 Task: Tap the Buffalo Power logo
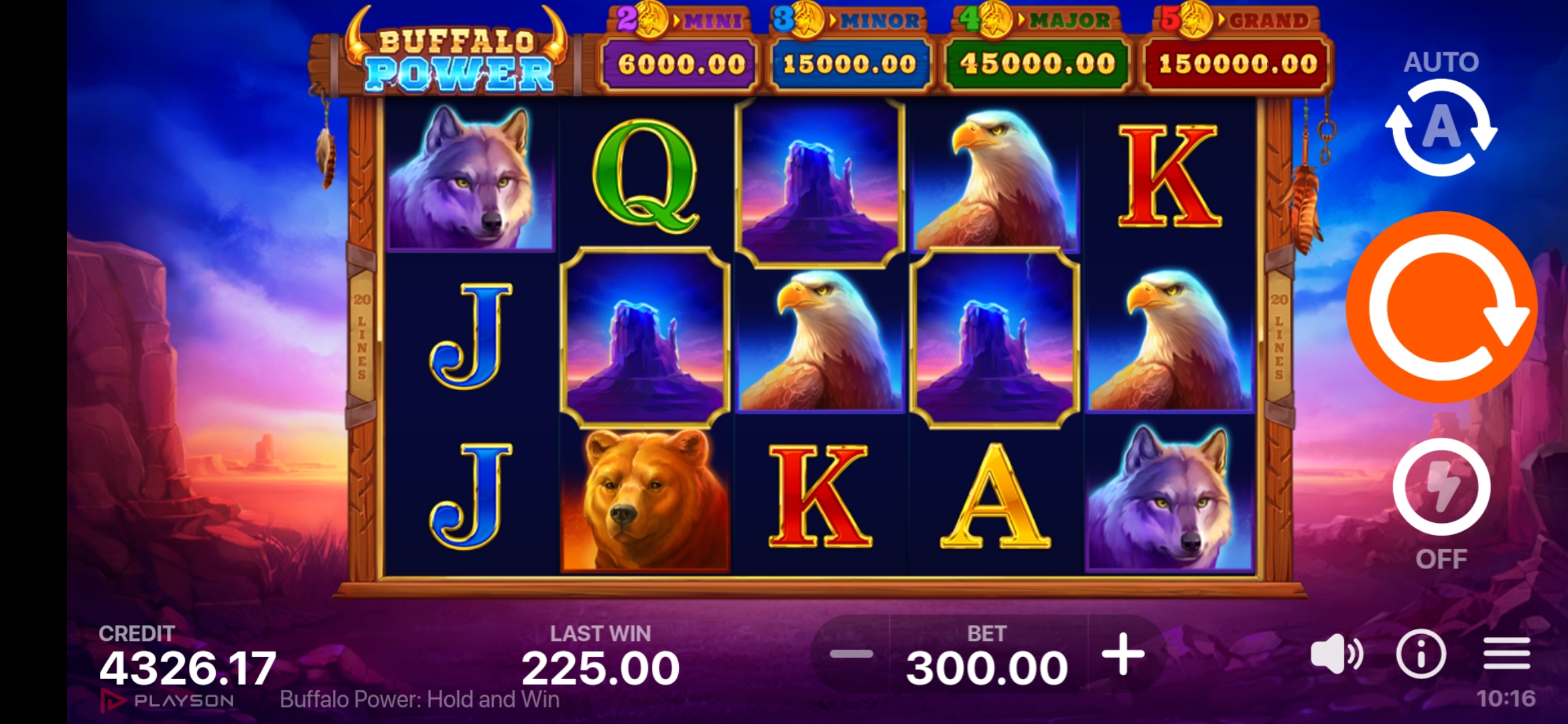(458, 54)
